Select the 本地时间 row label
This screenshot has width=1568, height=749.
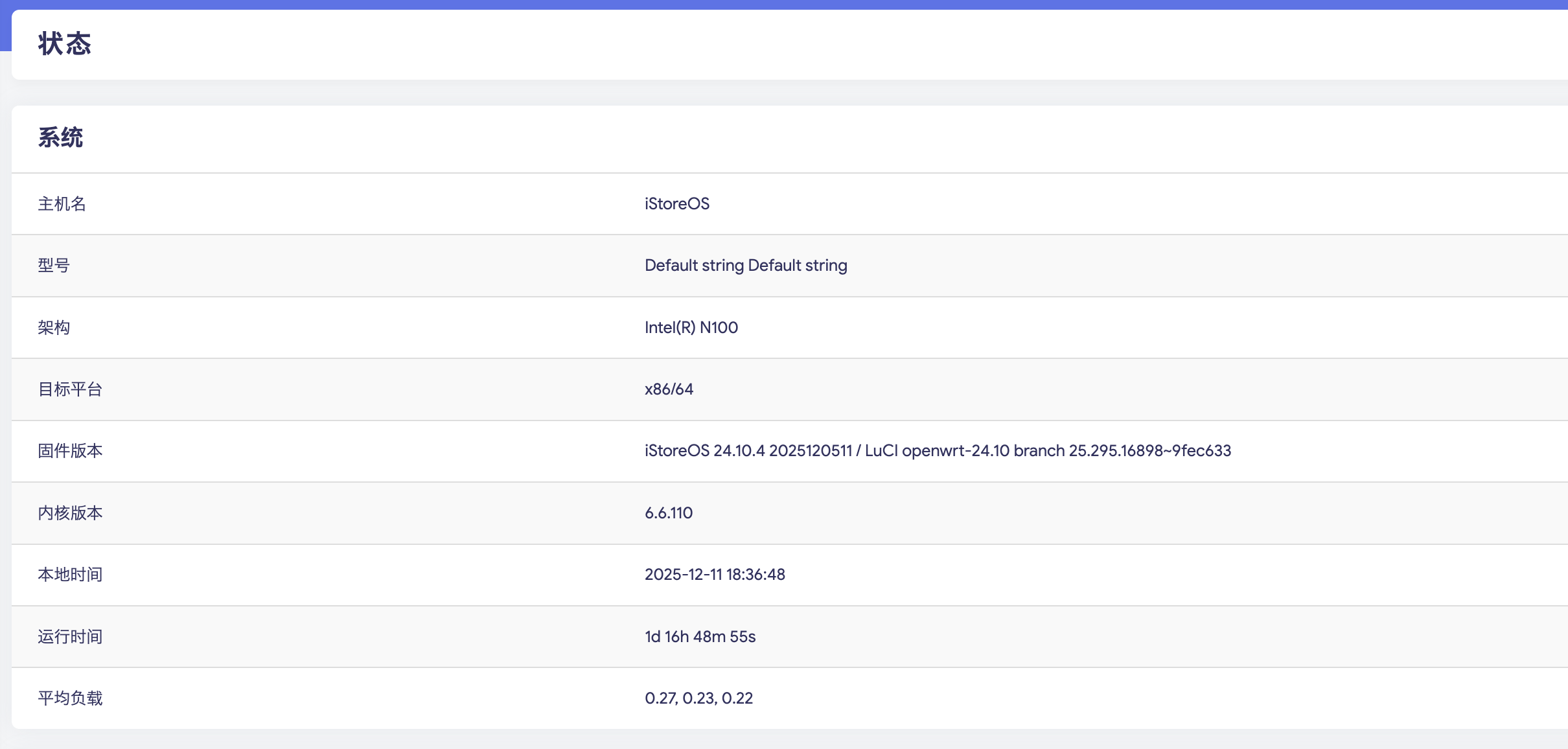coord(70,575)
